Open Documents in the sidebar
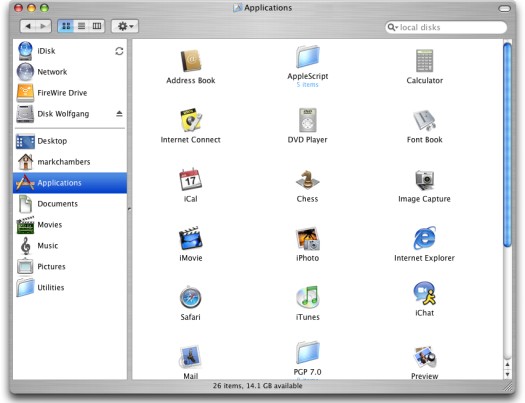This screenshot has width=525, height=403. 70,204
